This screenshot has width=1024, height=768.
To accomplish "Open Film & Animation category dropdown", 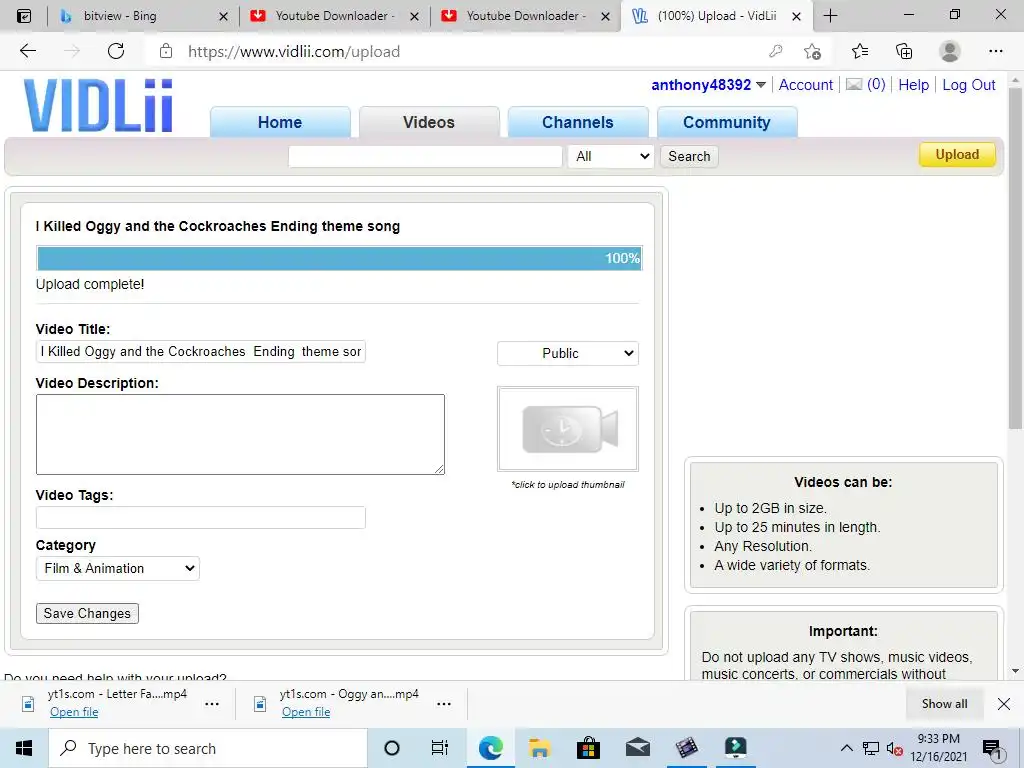I will [118, 568].
